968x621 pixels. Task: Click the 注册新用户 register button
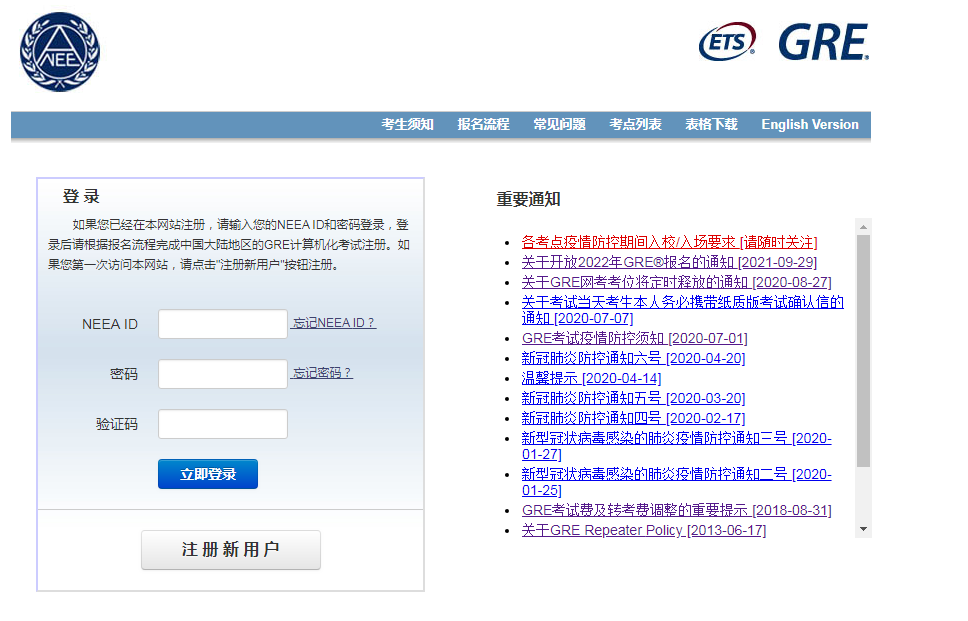(231, 550)
